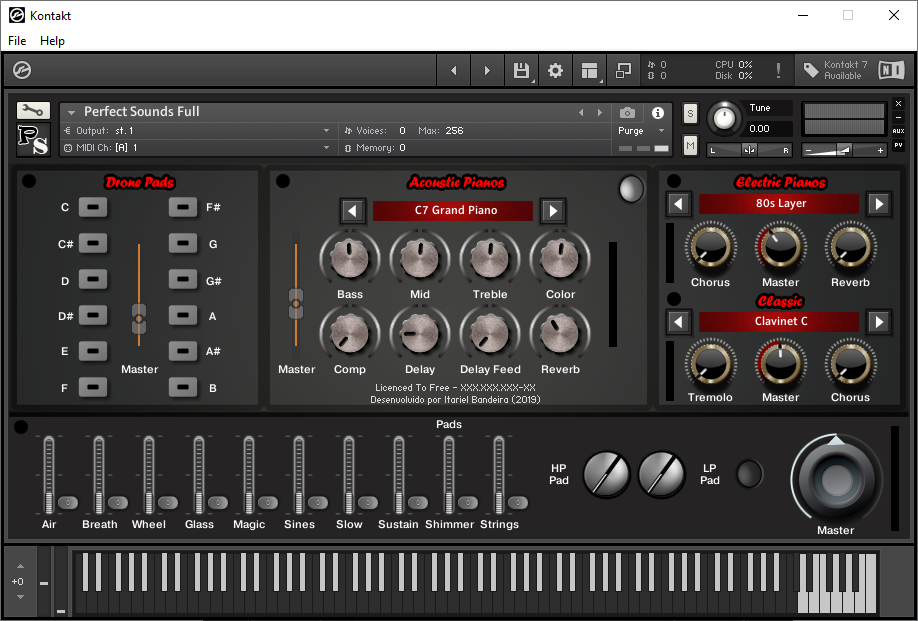Click the Air pad fader
This screenshot has height=621, width=918.
pos(49,475)
